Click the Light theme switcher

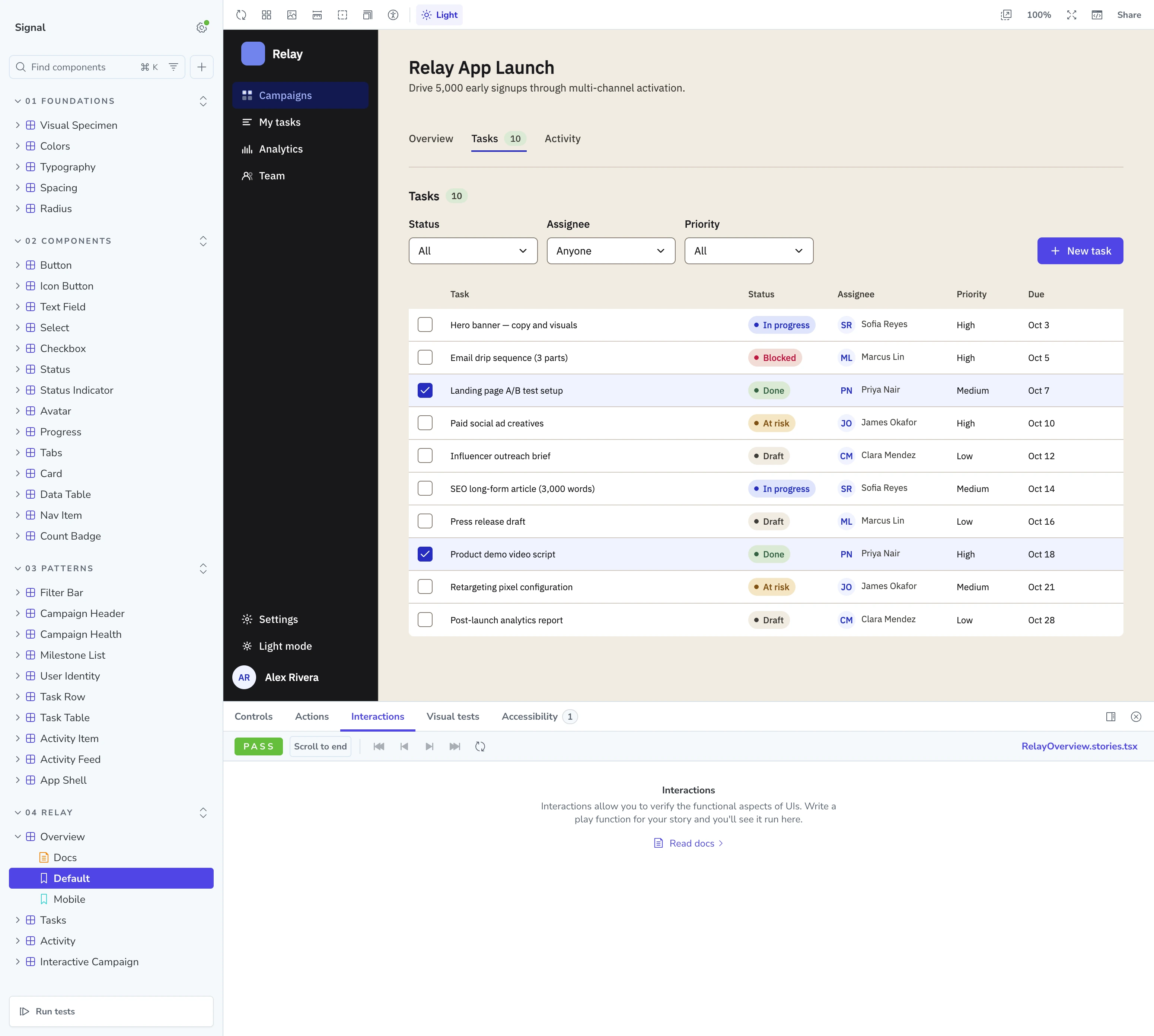pos(440,15)
